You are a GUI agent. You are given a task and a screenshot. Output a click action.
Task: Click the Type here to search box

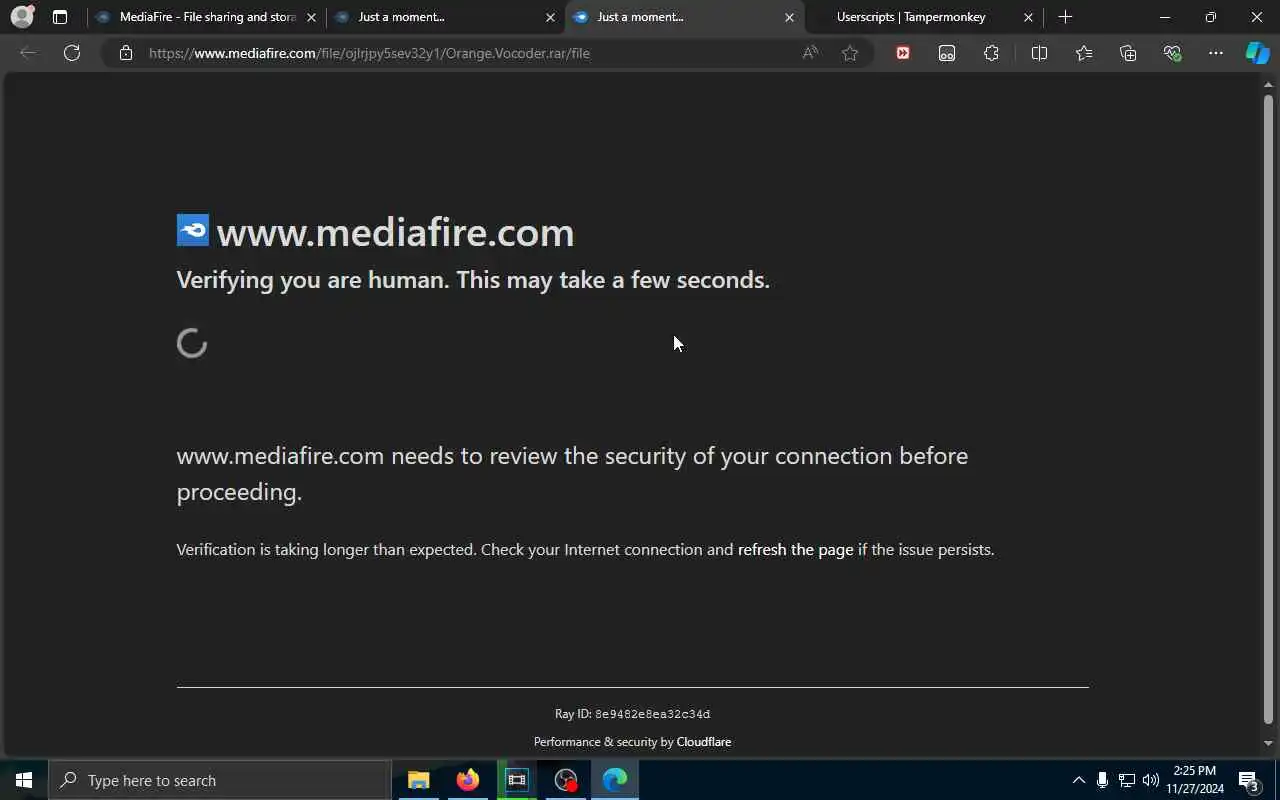pos(220,780)
